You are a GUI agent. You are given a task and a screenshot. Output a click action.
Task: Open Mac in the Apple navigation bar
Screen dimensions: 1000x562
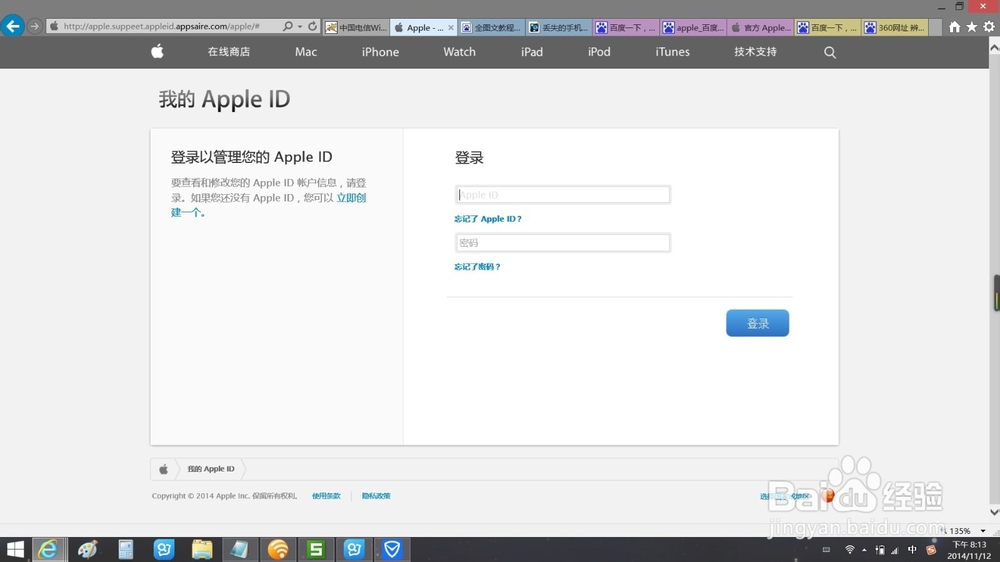tap(305, 52)
